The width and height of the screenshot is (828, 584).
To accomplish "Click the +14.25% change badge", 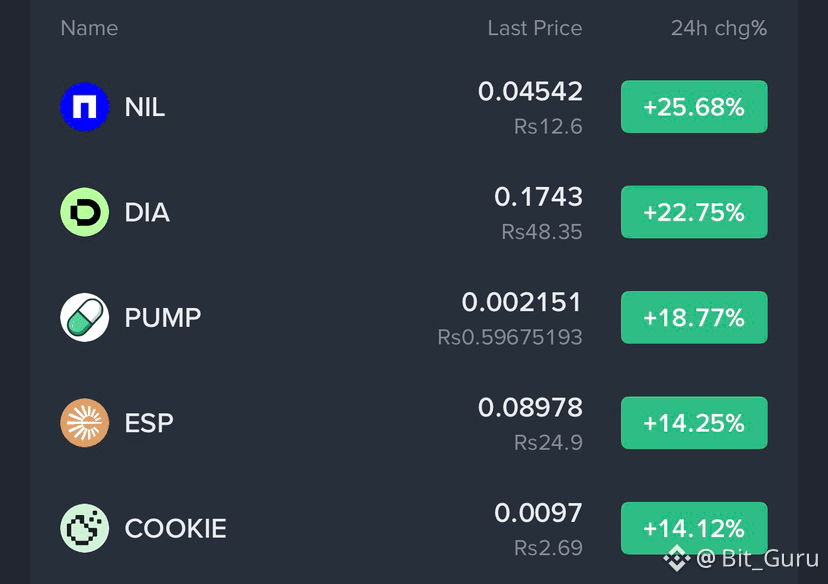I will coord(694,422).
